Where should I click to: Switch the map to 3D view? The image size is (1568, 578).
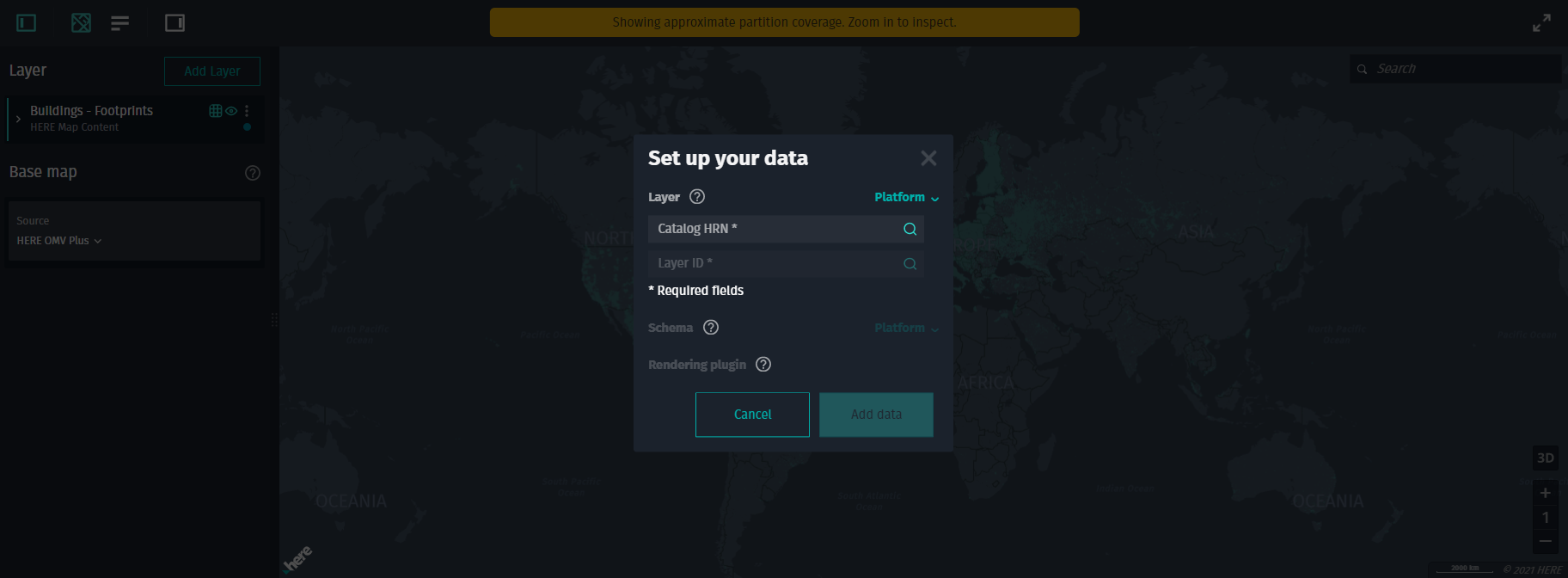coord(1545,458)
